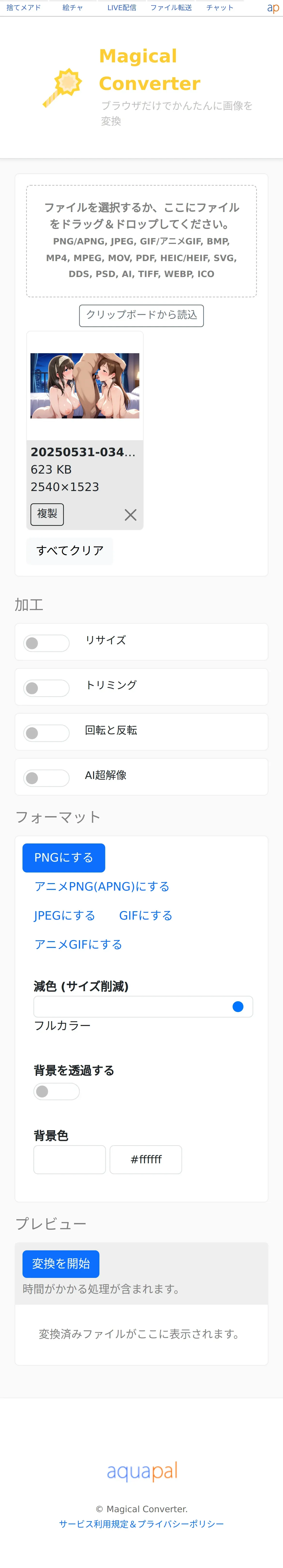
Task: Open the white 背景色 color swatch
Action: pos(69,1160)
